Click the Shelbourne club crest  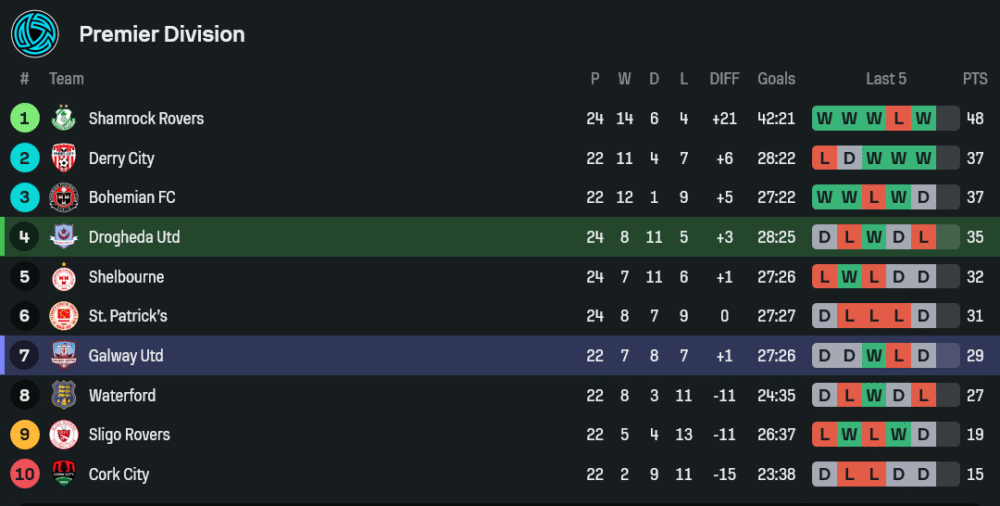pos(64,277)
